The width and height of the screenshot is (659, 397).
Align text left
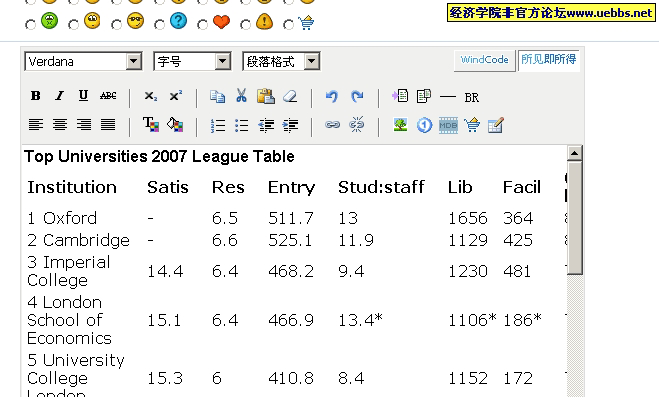(x=36, y=125)
